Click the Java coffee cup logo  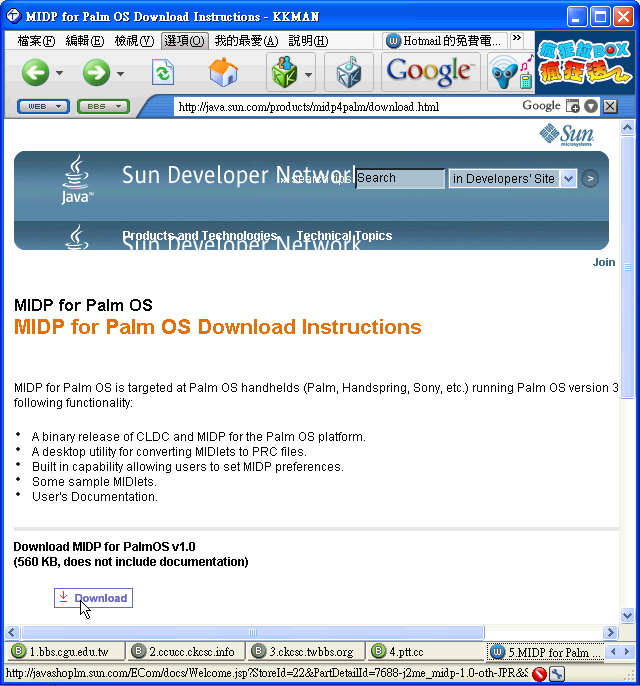77,179
